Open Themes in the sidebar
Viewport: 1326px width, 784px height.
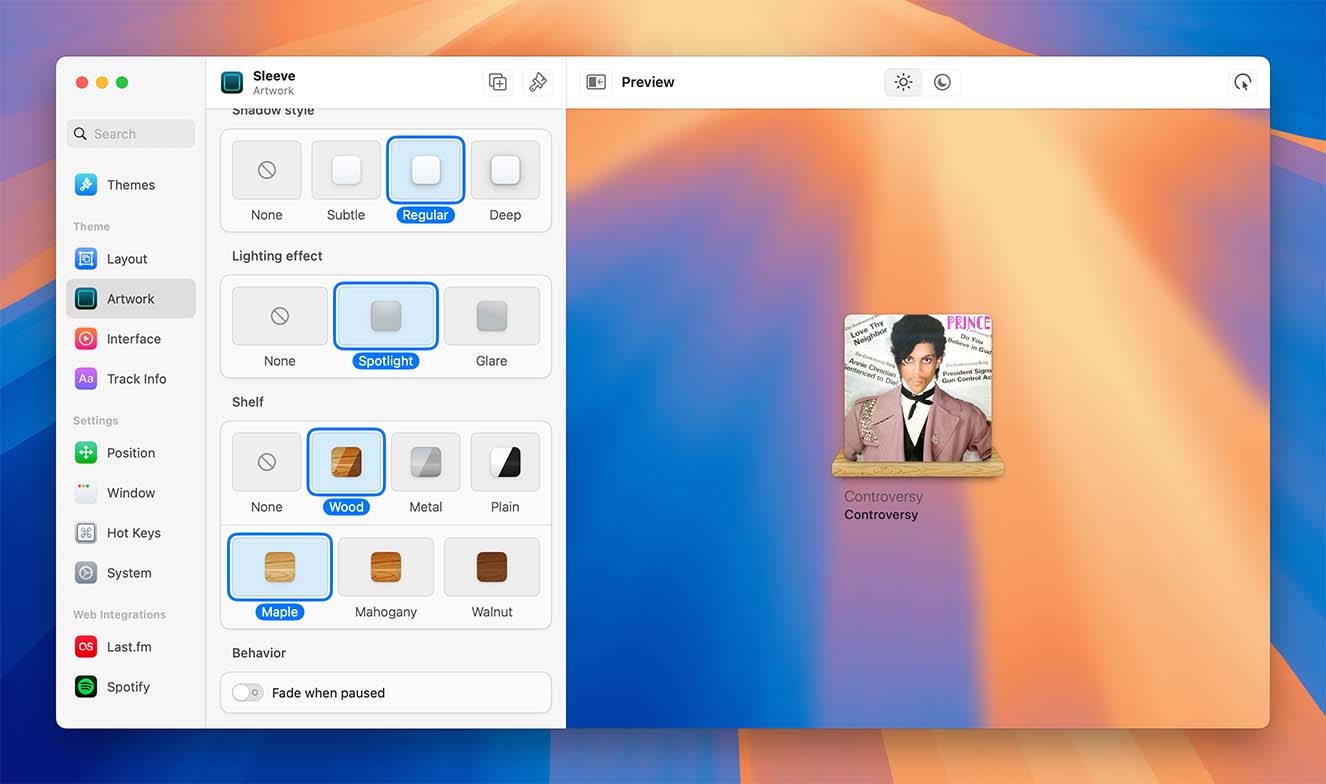point(130,185)
